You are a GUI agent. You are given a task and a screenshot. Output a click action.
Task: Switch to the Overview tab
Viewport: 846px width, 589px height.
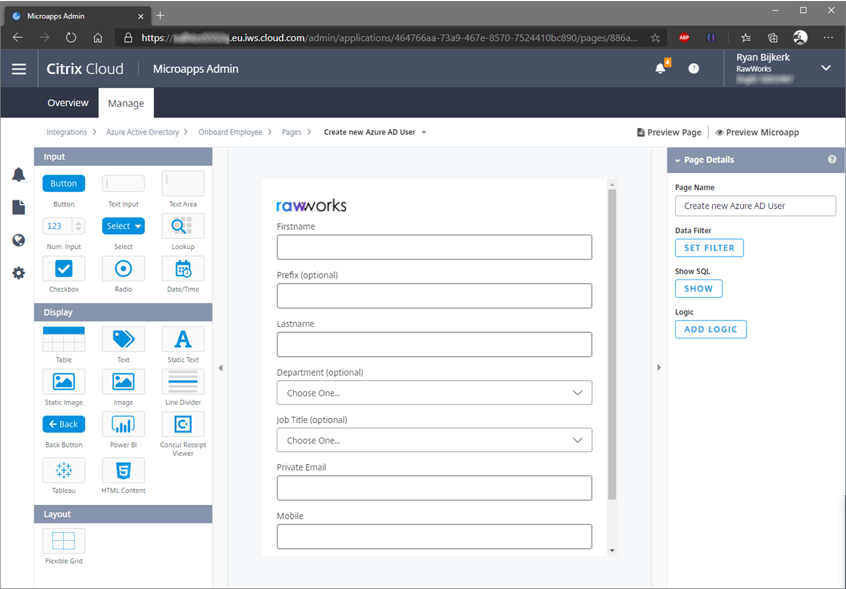click(x=67, y=103)
